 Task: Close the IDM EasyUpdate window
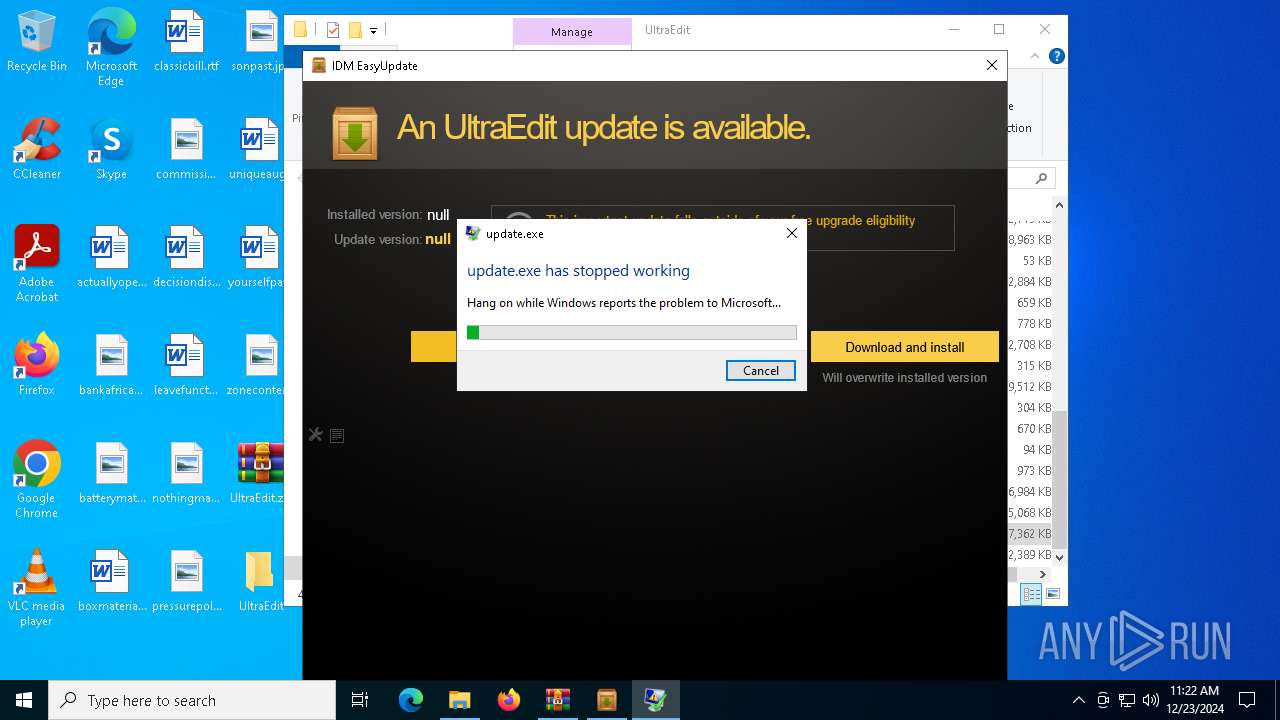click(992, 65)
